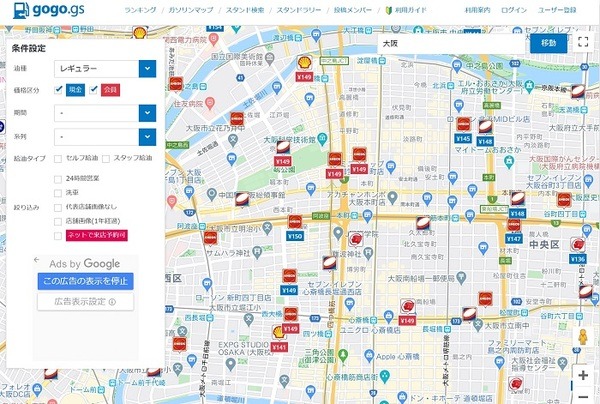
Task: Select the station marker near 難波神社
Action: pos(355,240)
